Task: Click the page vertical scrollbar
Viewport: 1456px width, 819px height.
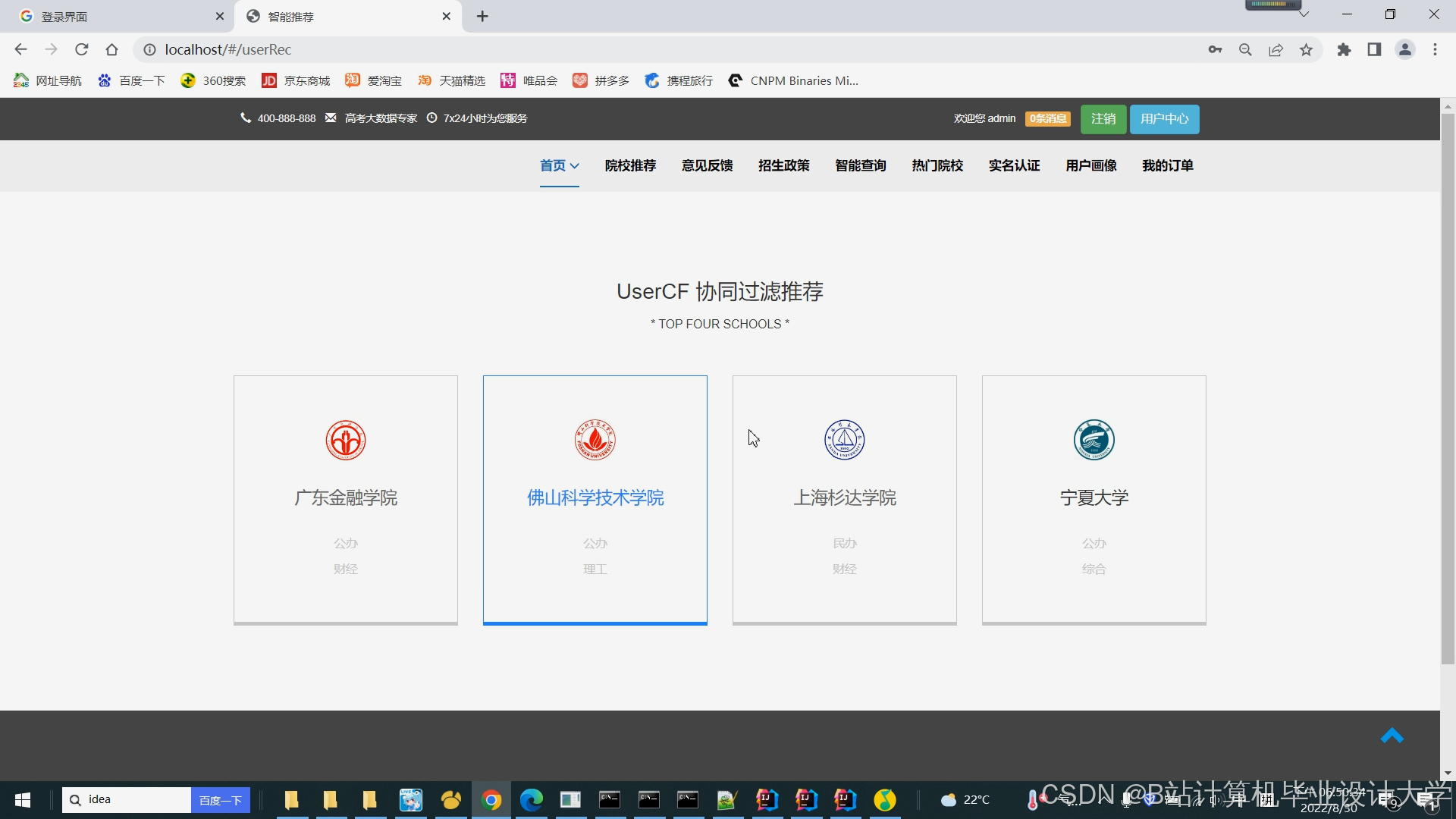Action: (1448, 379)
